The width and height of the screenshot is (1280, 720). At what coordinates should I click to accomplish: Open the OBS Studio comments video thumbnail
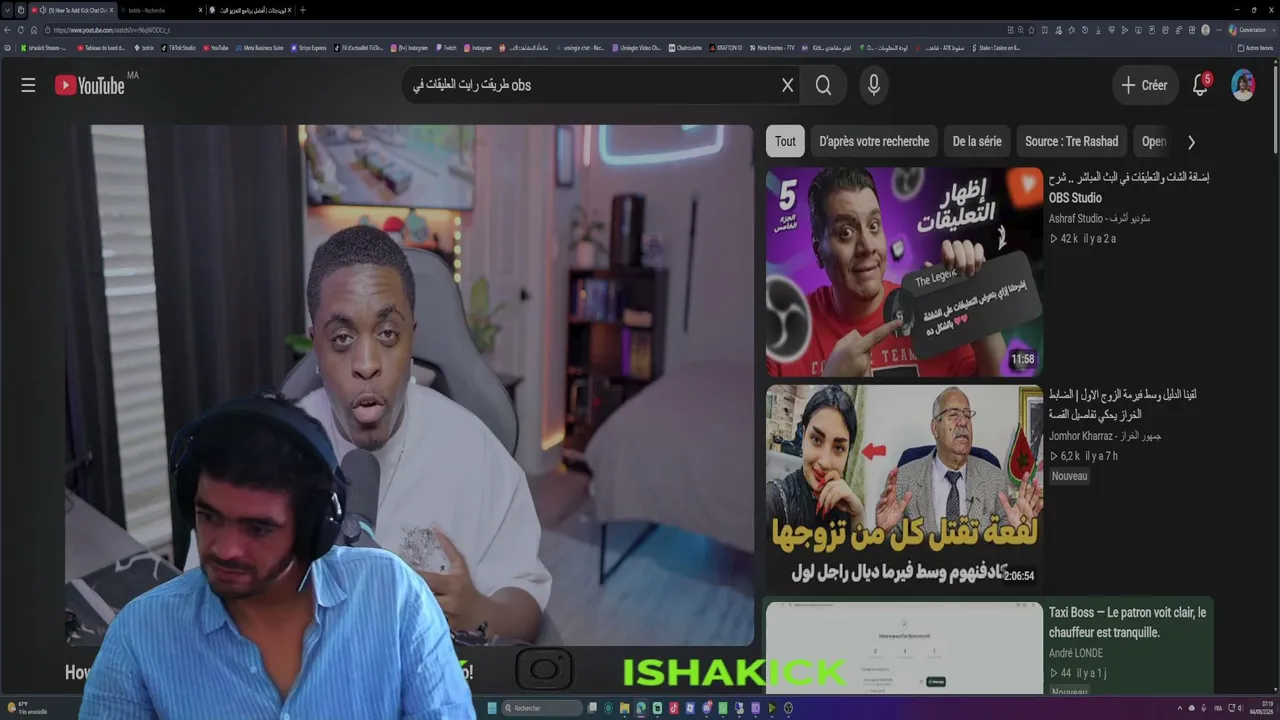pyautogui.click(x=904, y=272)
